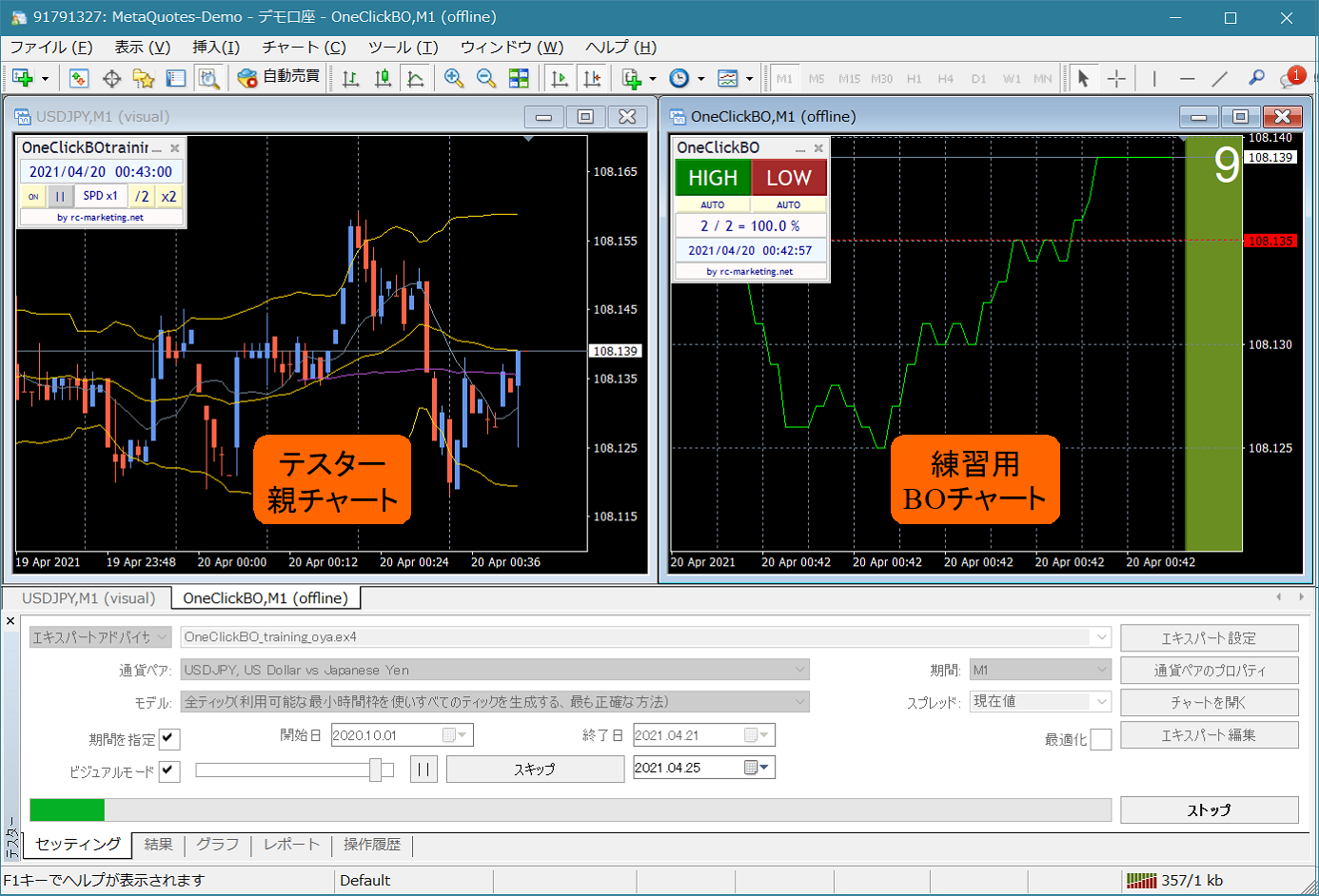Open the Data Window crosshair-circle icon
The width and height of the screenshot is (1319, 896).
coord(111,78)
